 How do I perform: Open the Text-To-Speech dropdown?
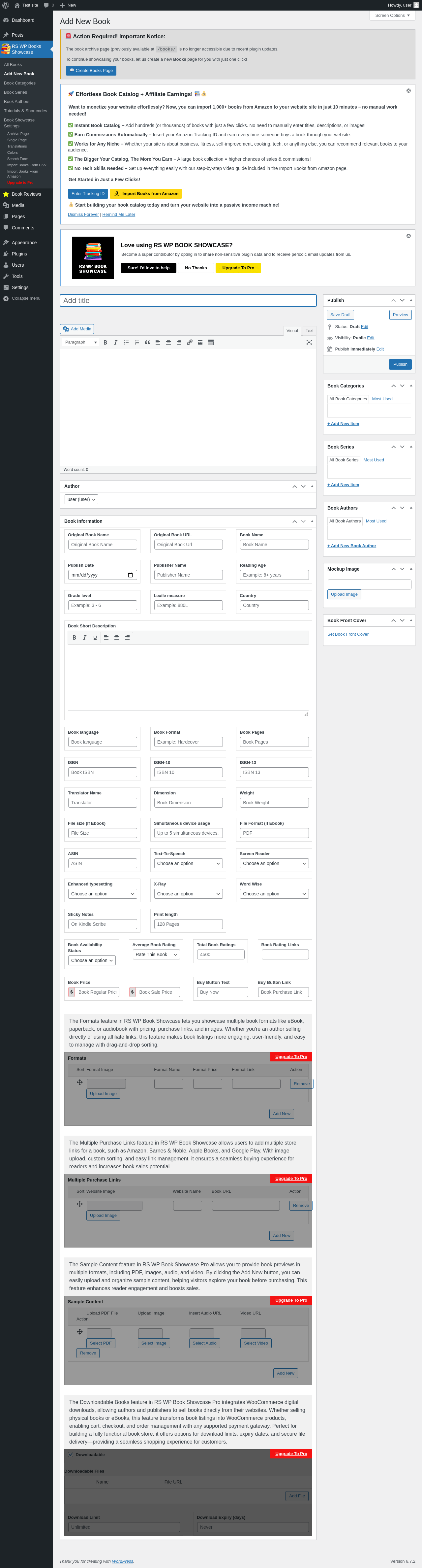(x=188, y=863)
